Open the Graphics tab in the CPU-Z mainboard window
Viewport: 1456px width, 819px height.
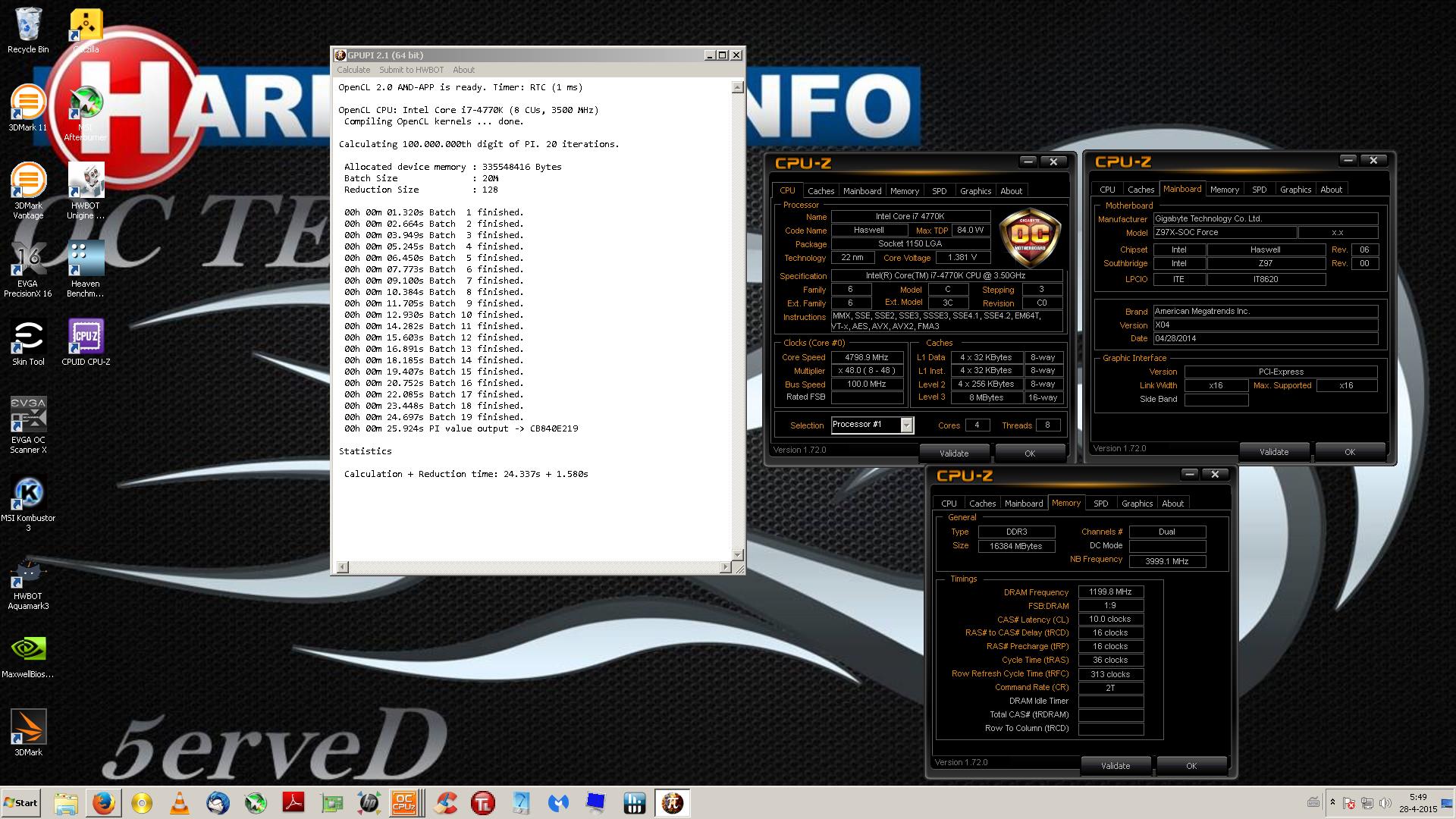click(1295, 190)
